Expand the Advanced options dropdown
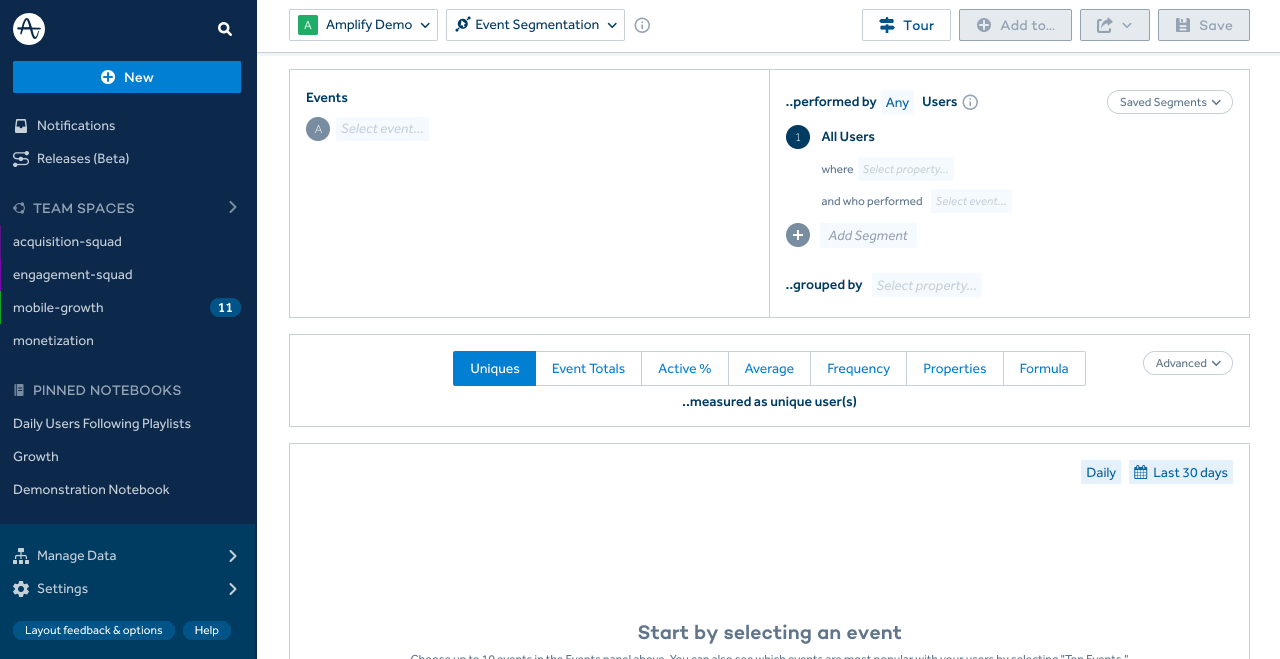1280x659 pixels. pyautogui.click(x=1187, y=363)
